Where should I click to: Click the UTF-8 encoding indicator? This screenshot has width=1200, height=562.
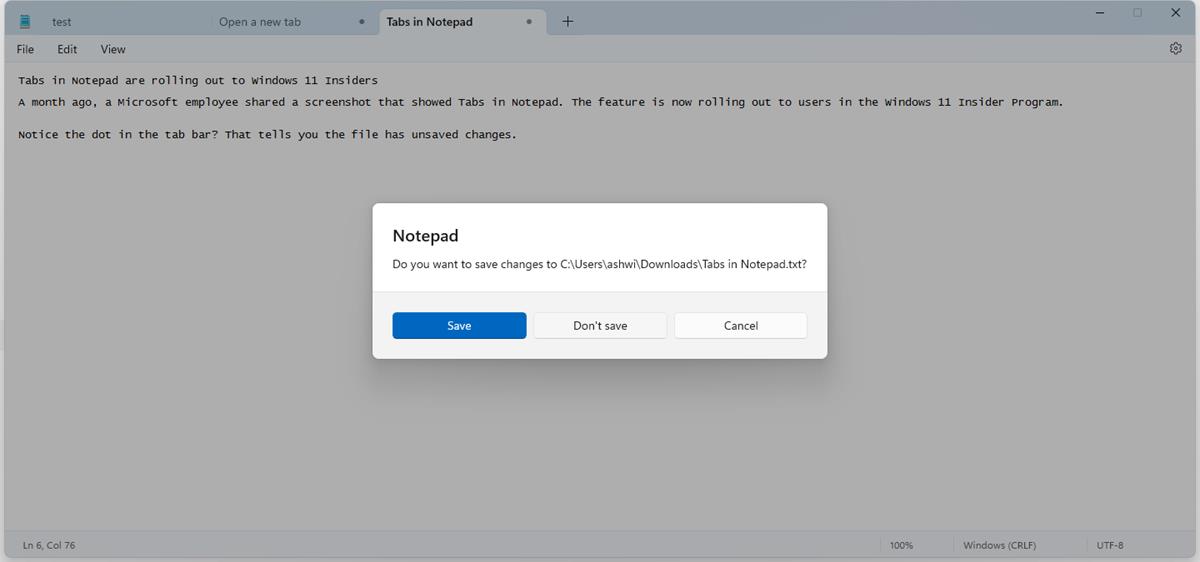pyautogui.click(x=1110, y=545)
